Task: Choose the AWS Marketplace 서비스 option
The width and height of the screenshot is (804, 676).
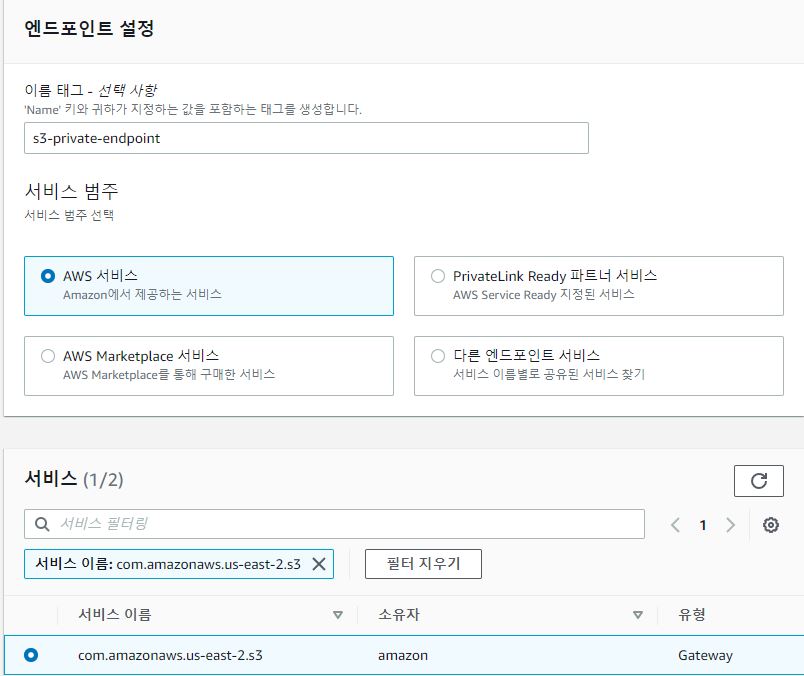Action: tap(48, 356)
